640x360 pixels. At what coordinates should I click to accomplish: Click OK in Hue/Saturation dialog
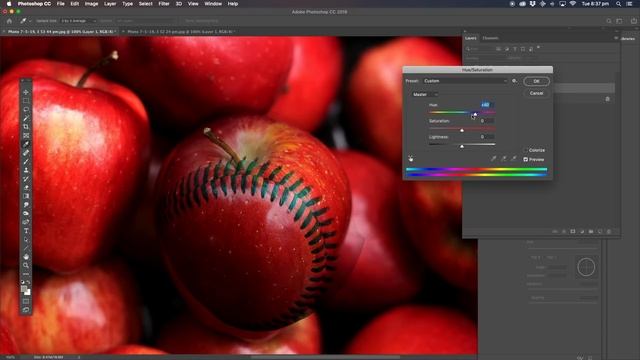pyautogui.click(x=536, y=81)
